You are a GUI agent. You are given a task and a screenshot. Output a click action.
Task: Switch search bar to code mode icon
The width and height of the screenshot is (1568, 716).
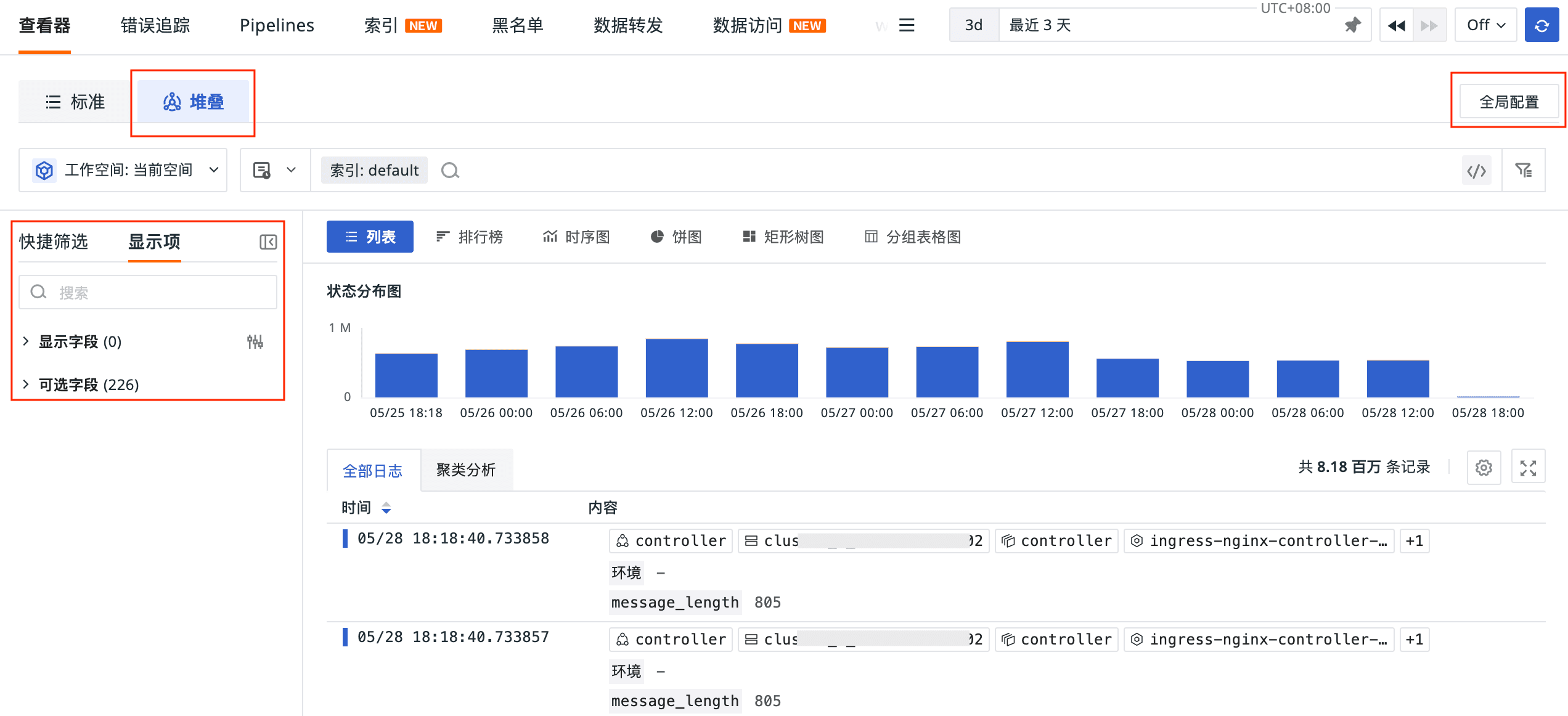point(1476,171)
